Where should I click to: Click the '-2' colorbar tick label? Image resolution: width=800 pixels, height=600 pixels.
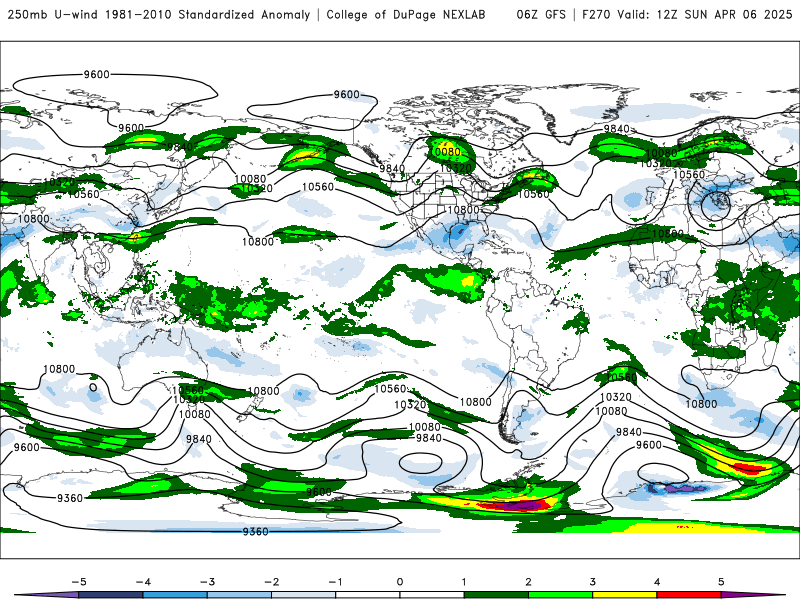point(271,582)
